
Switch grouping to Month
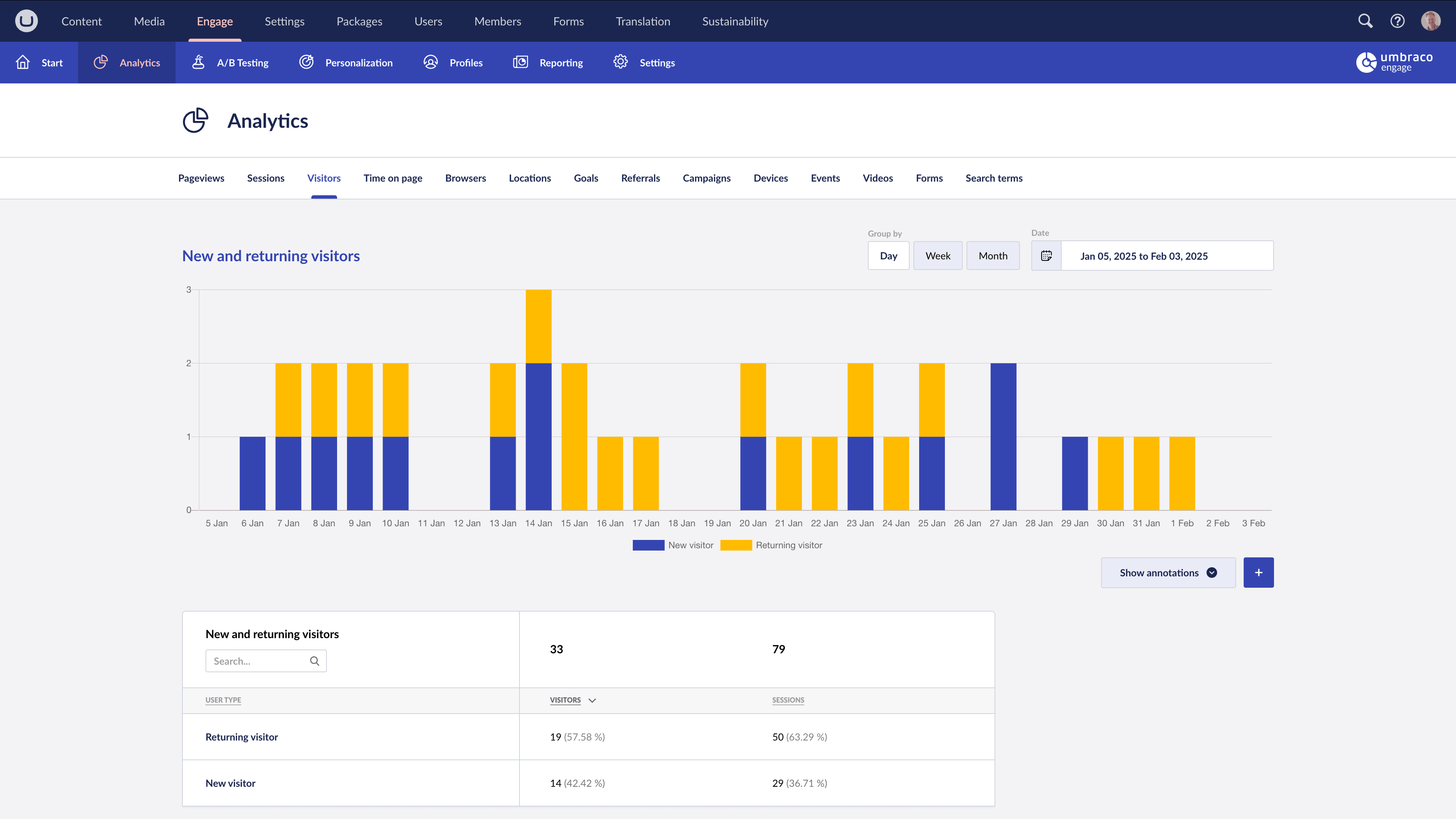click(x=993, y=256)
